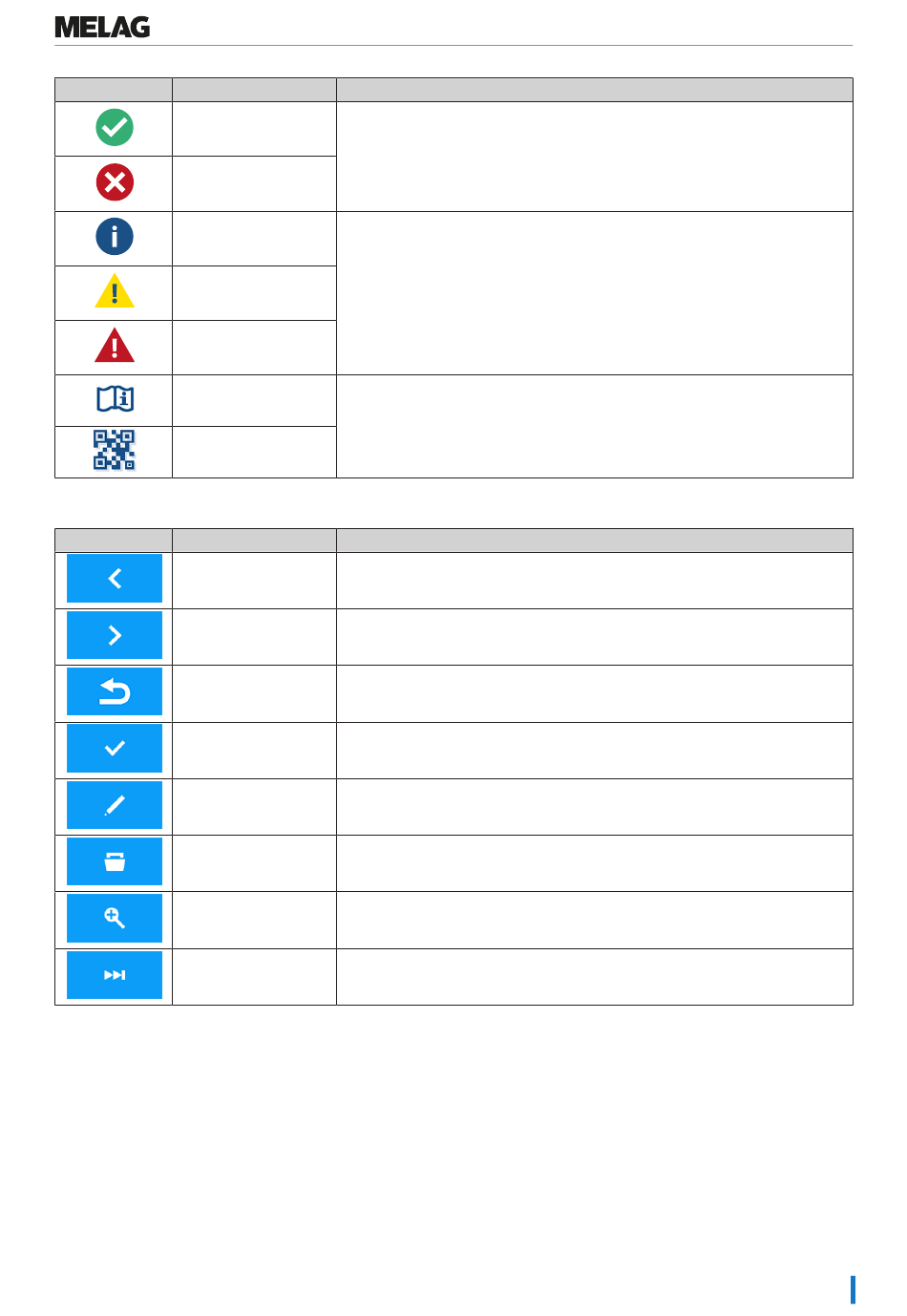The height and width of the screenshot is (1316, 907).
Task: Click the QR code icon
Action: 115,450
